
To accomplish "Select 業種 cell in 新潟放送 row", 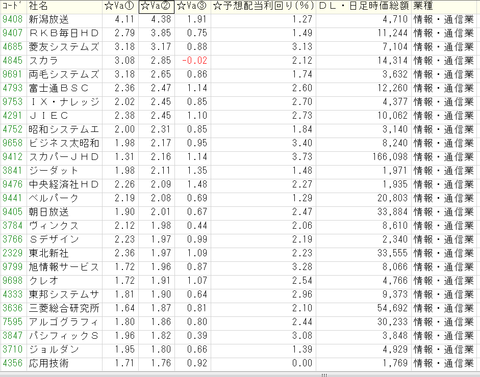I will [x=443, y=19].
